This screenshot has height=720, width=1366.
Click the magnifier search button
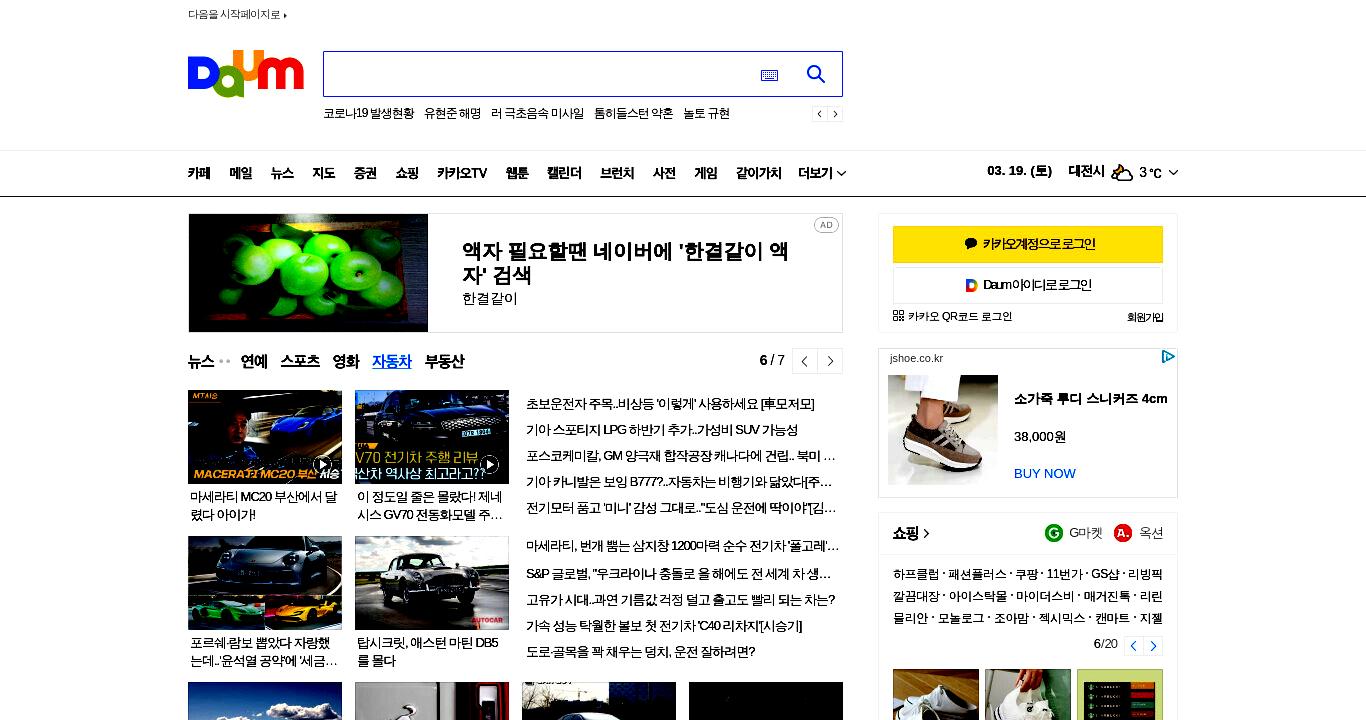[x=816, y=74]
